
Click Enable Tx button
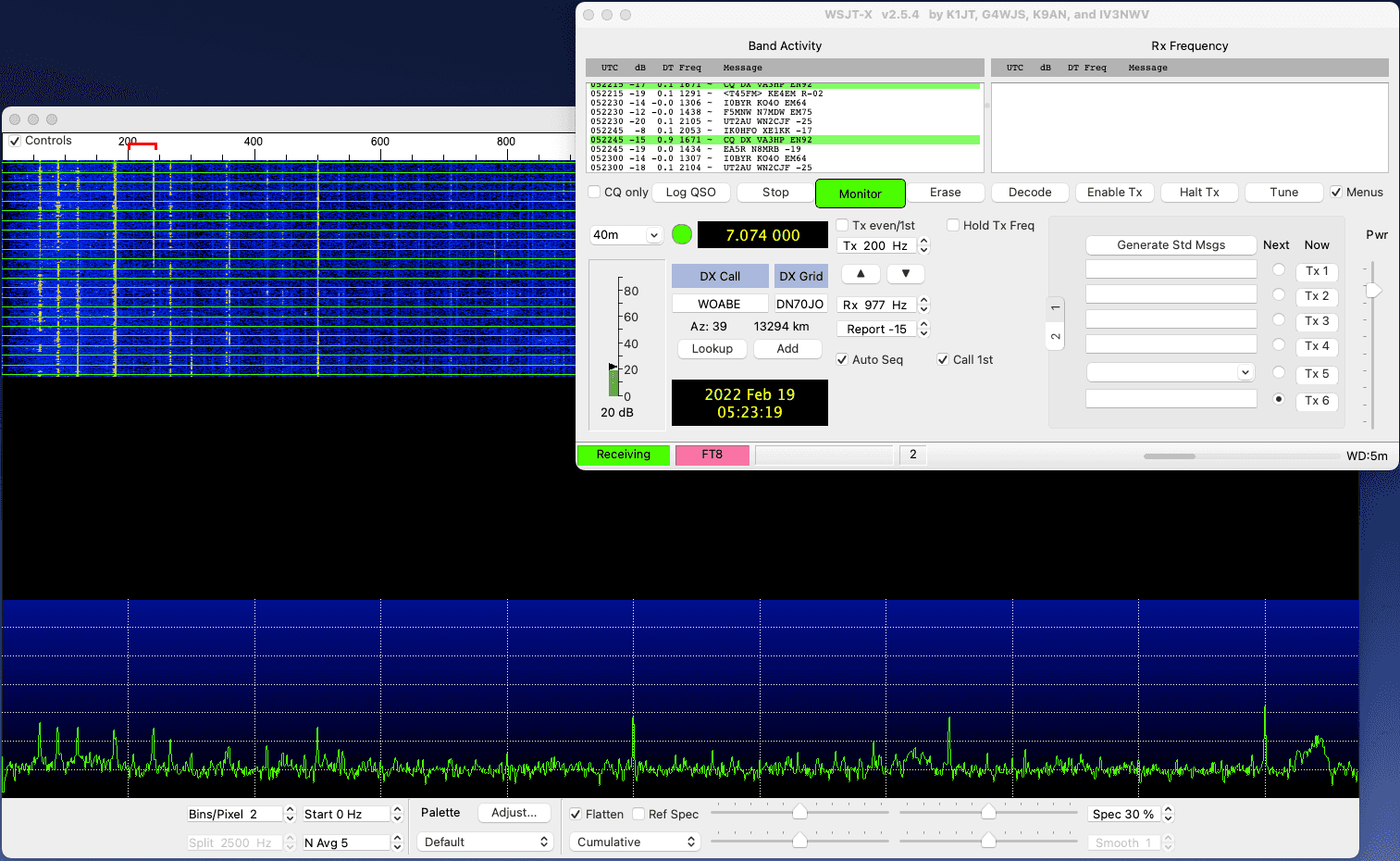1114,193
